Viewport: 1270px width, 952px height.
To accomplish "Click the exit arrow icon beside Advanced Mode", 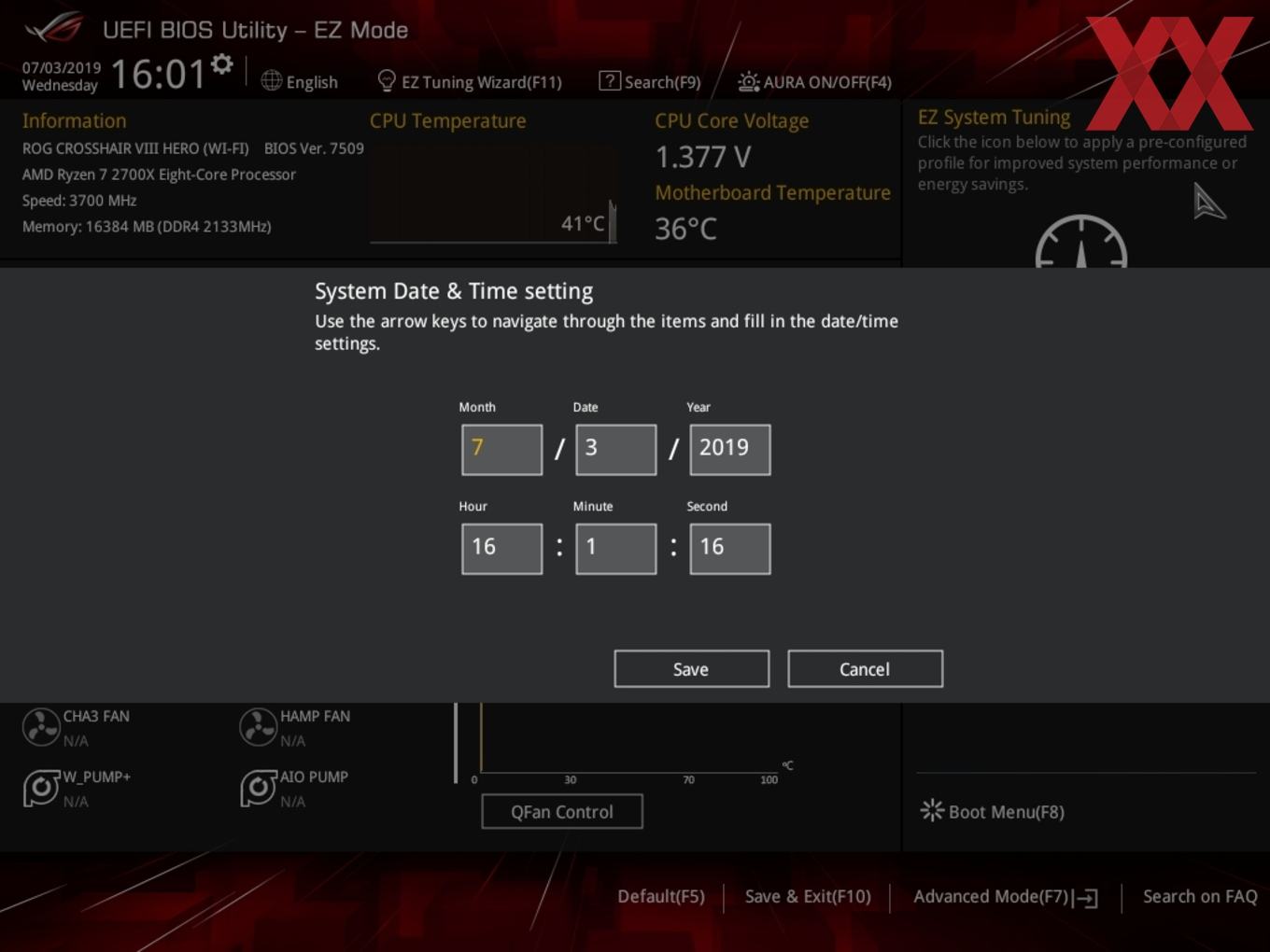I will point(1086,898).
